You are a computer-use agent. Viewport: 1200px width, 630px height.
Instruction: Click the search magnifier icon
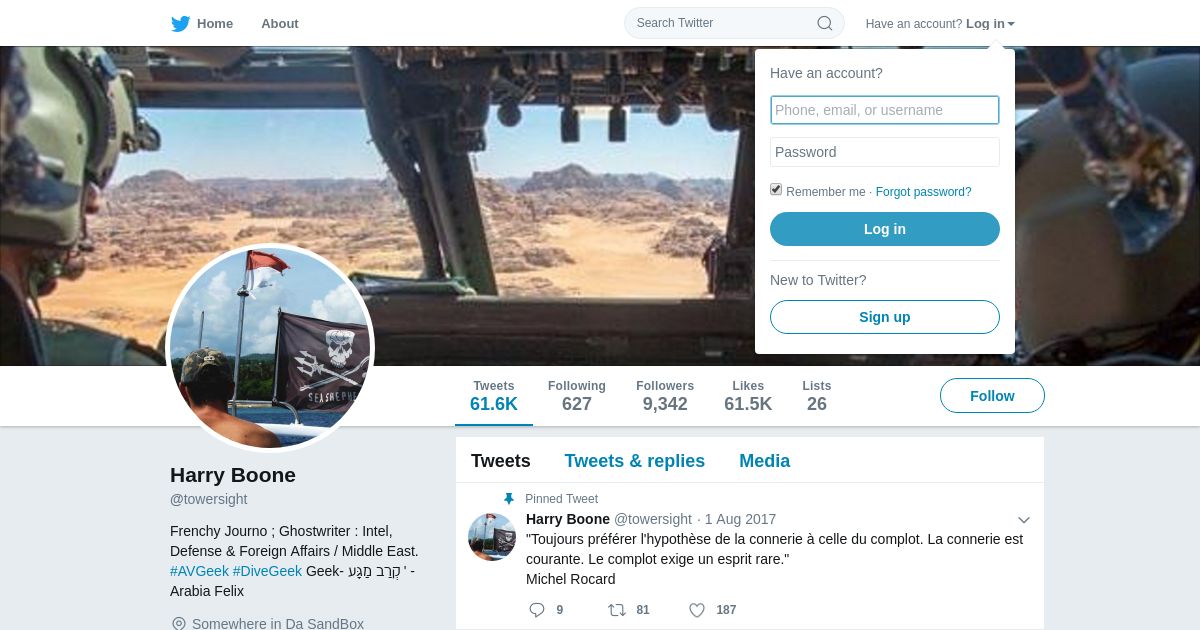coord(825,23)
